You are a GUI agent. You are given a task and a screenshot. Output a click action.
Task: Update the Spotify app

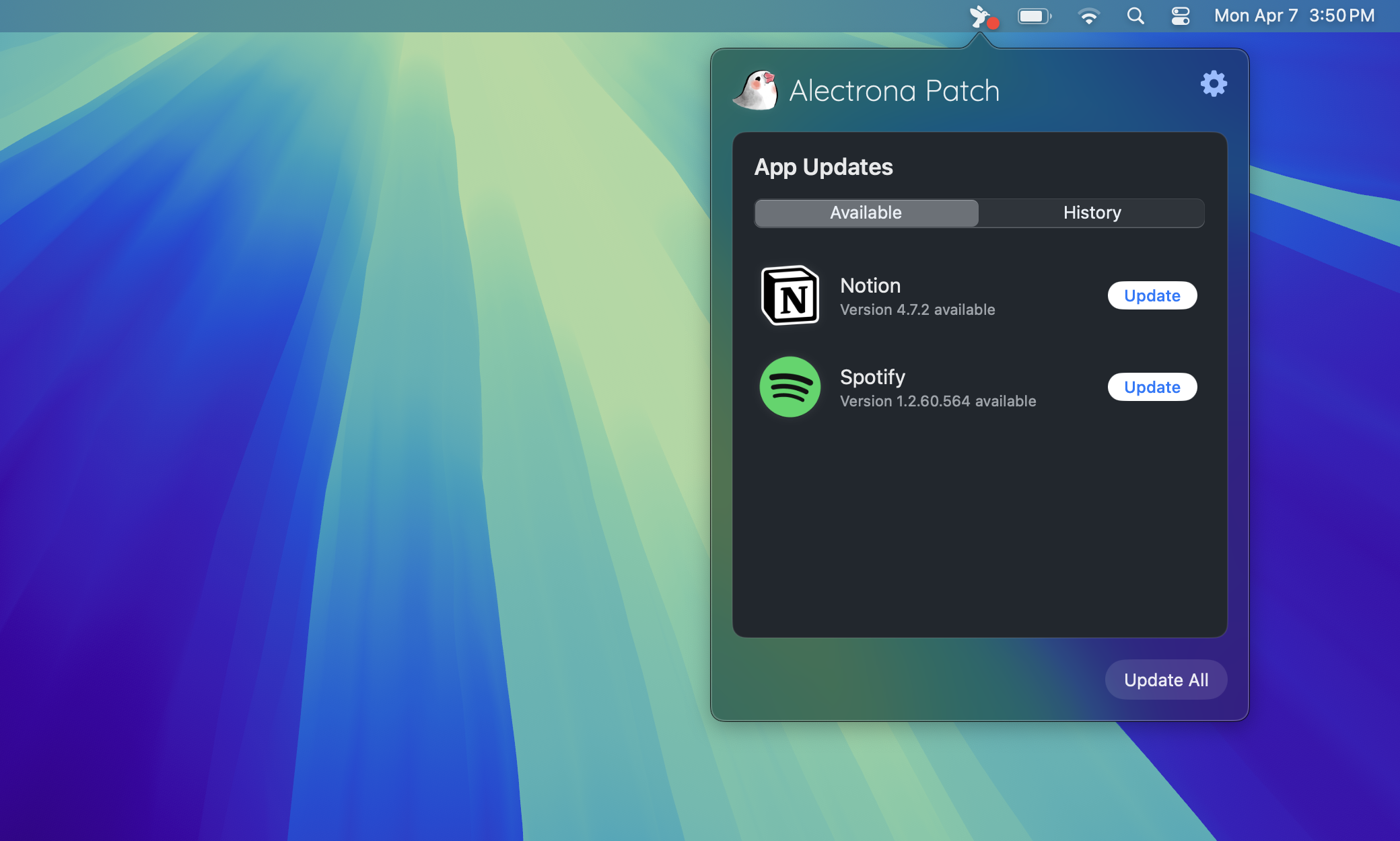click(1152, 387)
